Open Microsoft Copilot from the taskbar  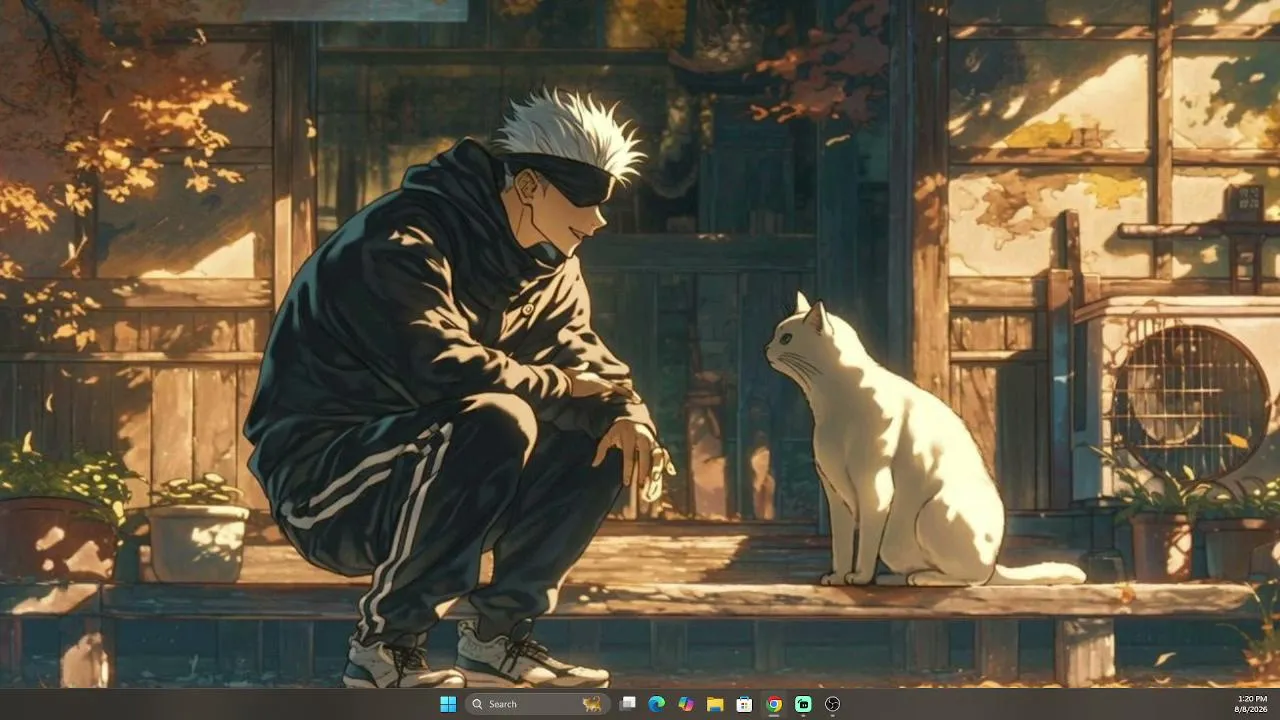686,704
